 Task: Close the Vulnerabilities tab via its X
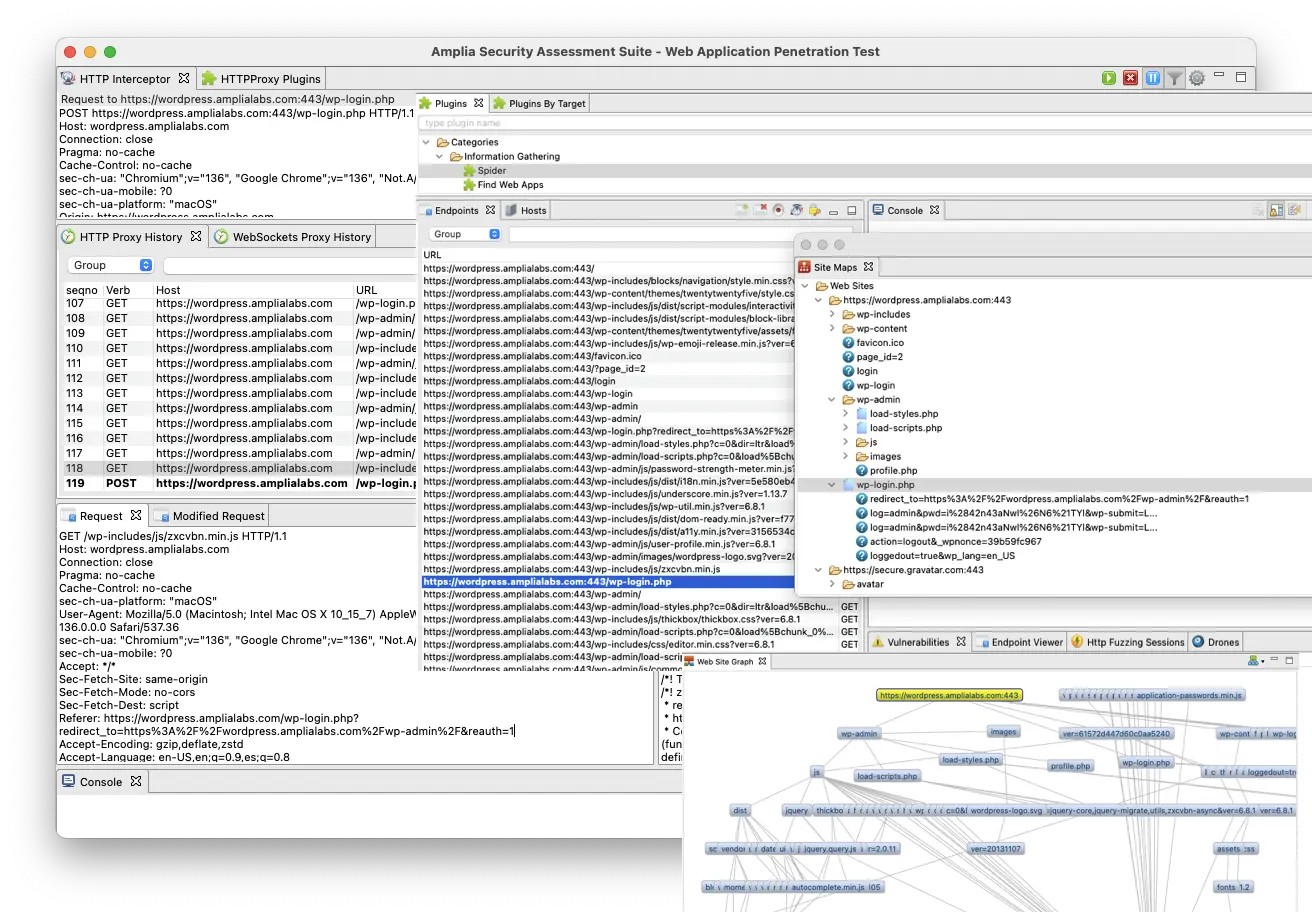pos(961,642)
